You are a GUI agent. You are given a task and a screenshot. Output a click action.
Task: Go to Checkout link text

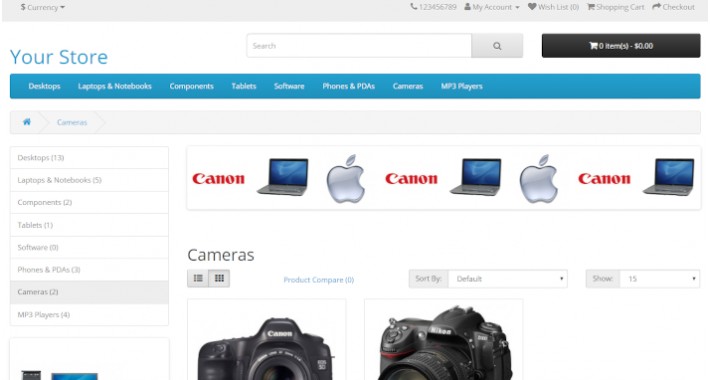pyautogui.click(x=678, y=7)
